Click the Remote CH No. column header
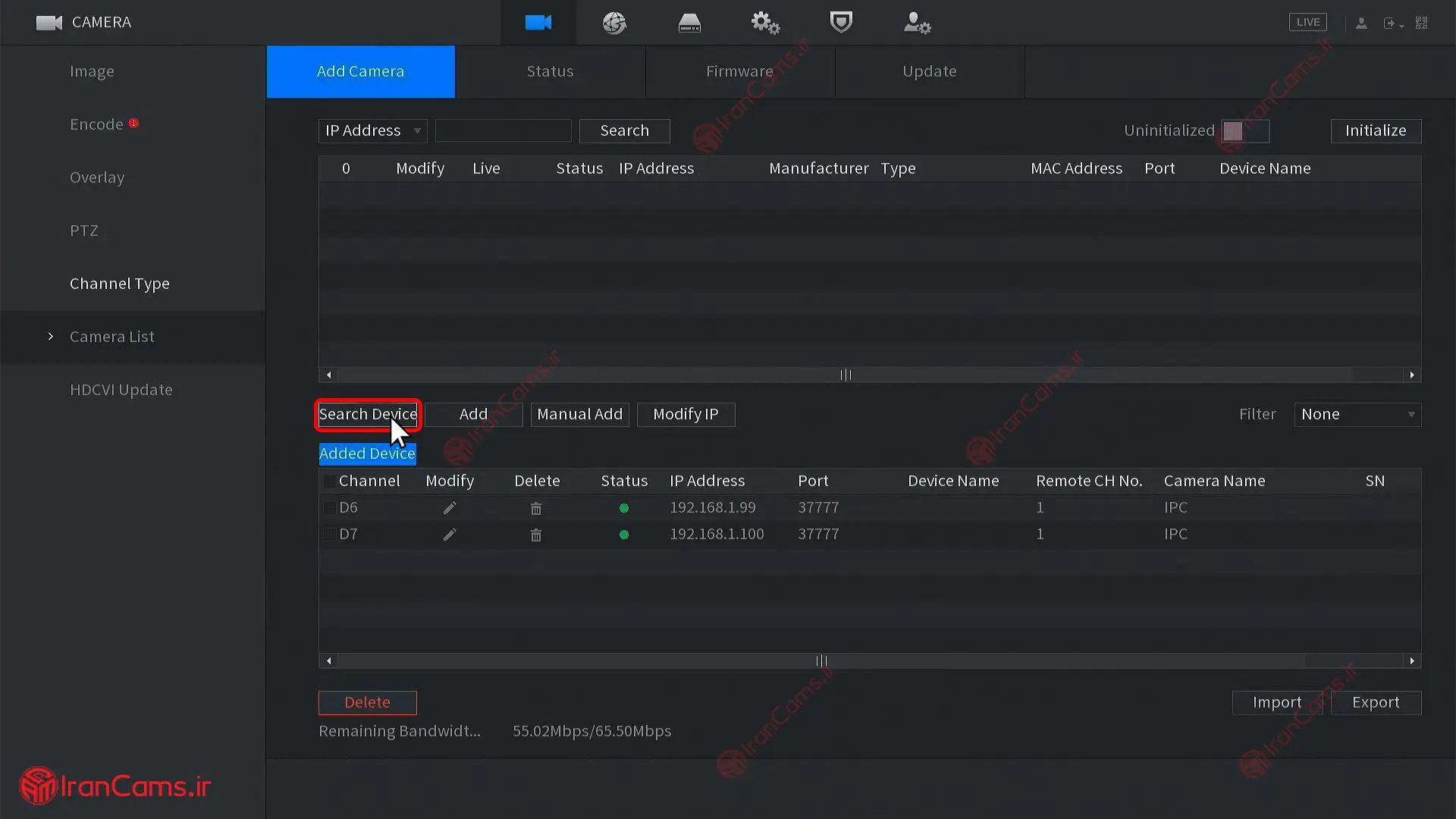 tap(1089, 481)
